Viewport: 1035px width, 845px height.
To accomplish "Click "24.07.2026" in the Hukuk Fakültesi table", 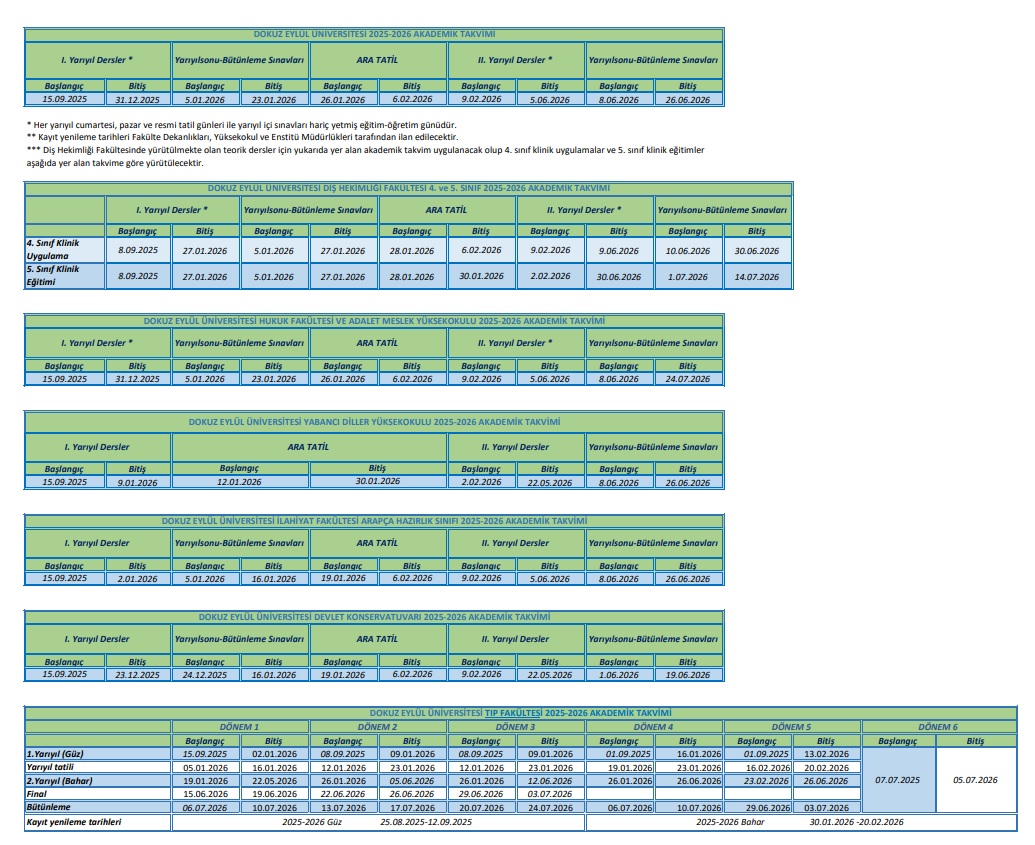I will (x=687, y=379).
